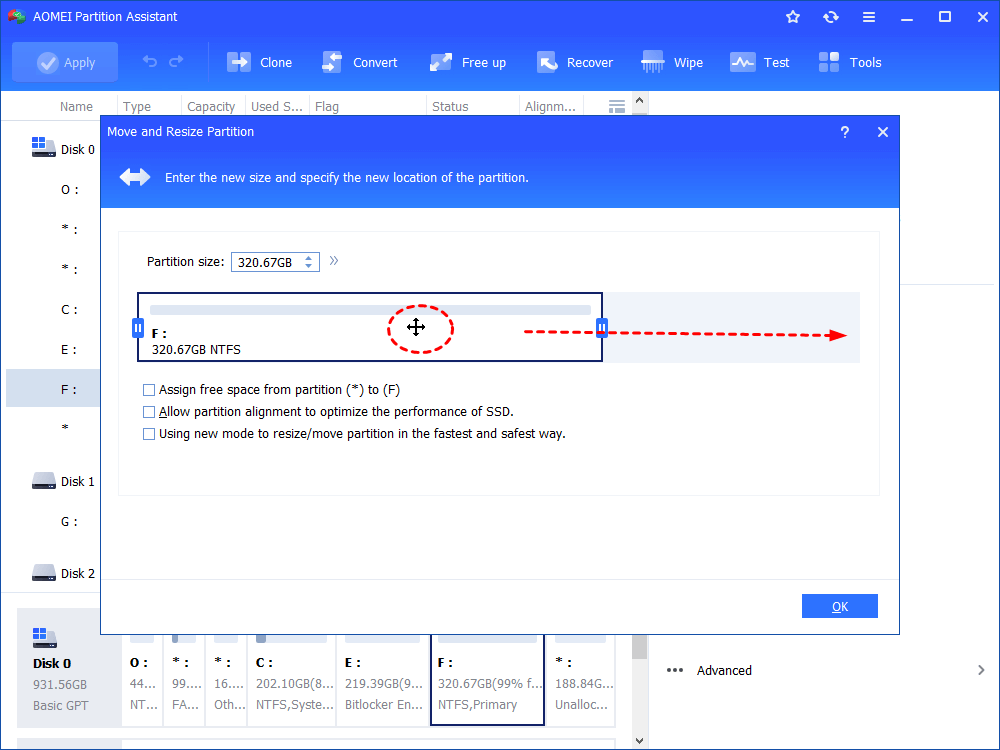
Task: Click the Partition size input field
Action: [x=266, y=262]
